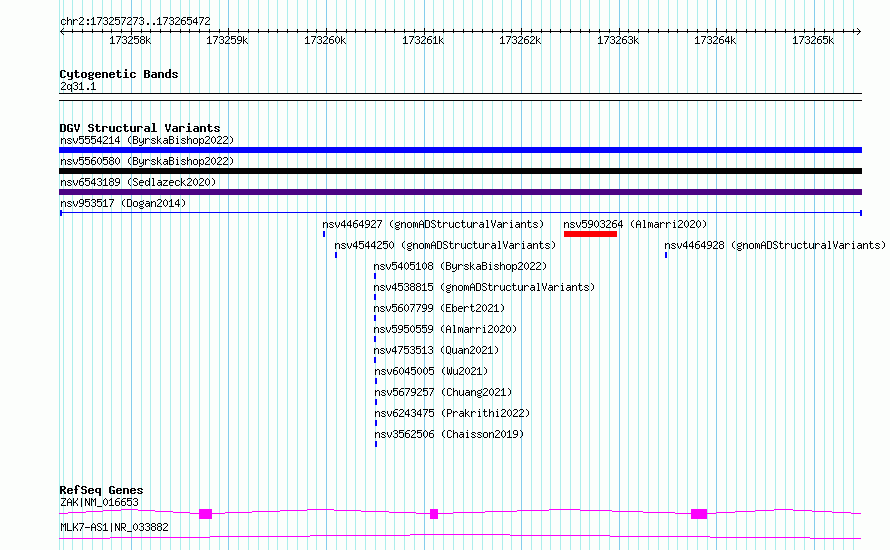This screenshot has height=550, width=890.
Task: Select nsv5903264 (Almarri2020) label
Action: 635,224
